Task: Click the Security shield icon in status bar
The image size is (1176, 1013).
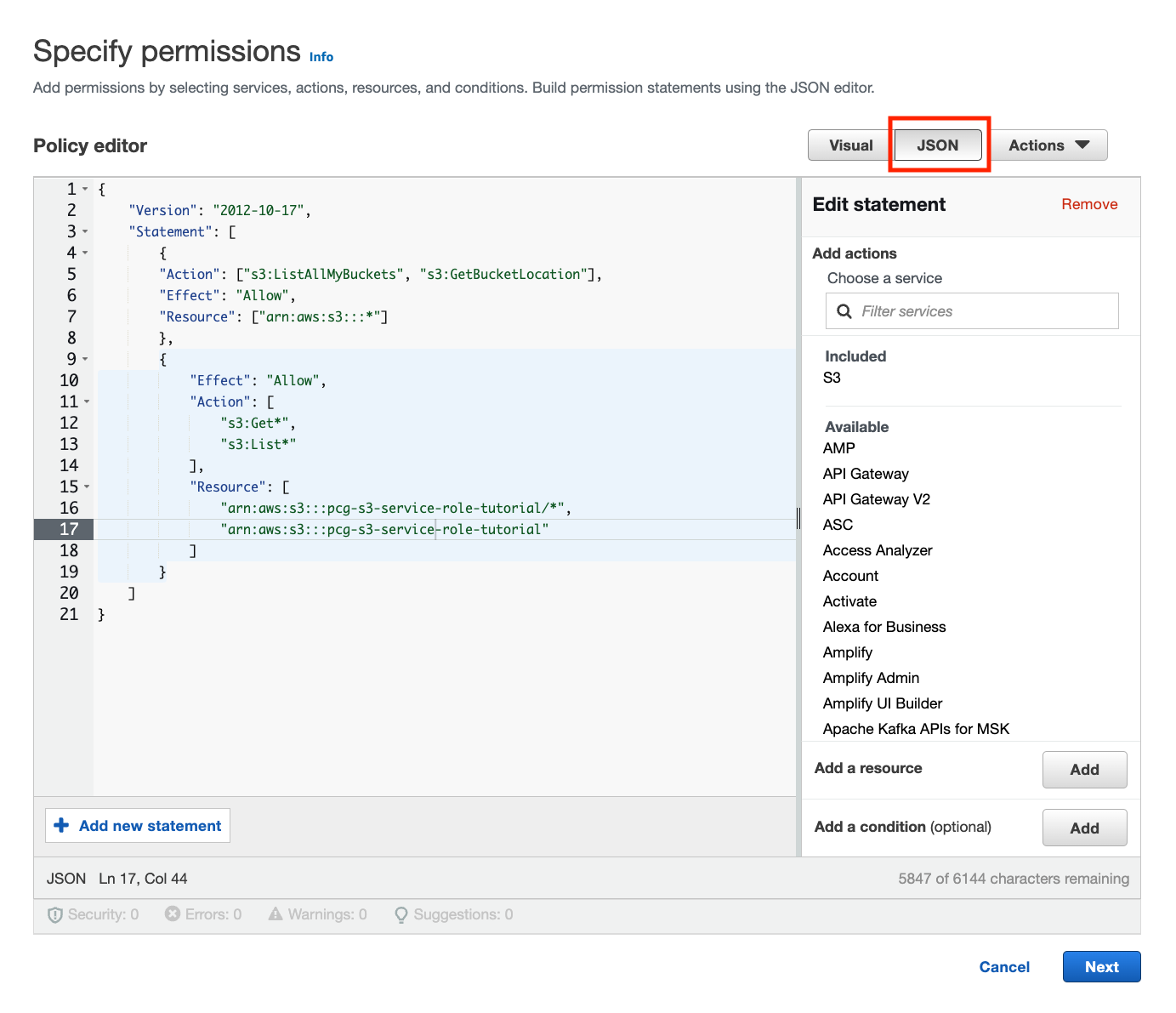Action: coord(55,914)
